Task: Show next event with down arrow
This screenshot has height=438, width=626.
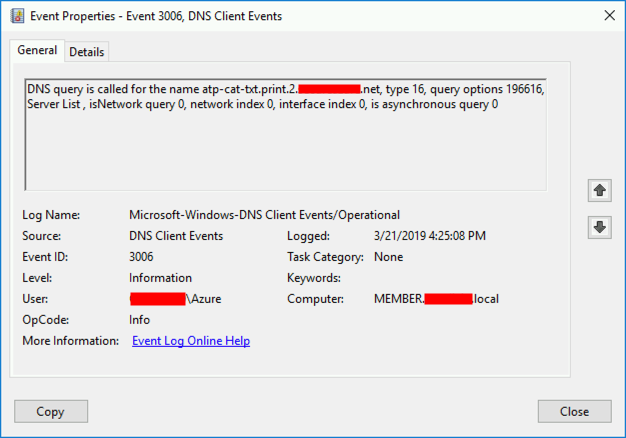Action: [599, 227]
